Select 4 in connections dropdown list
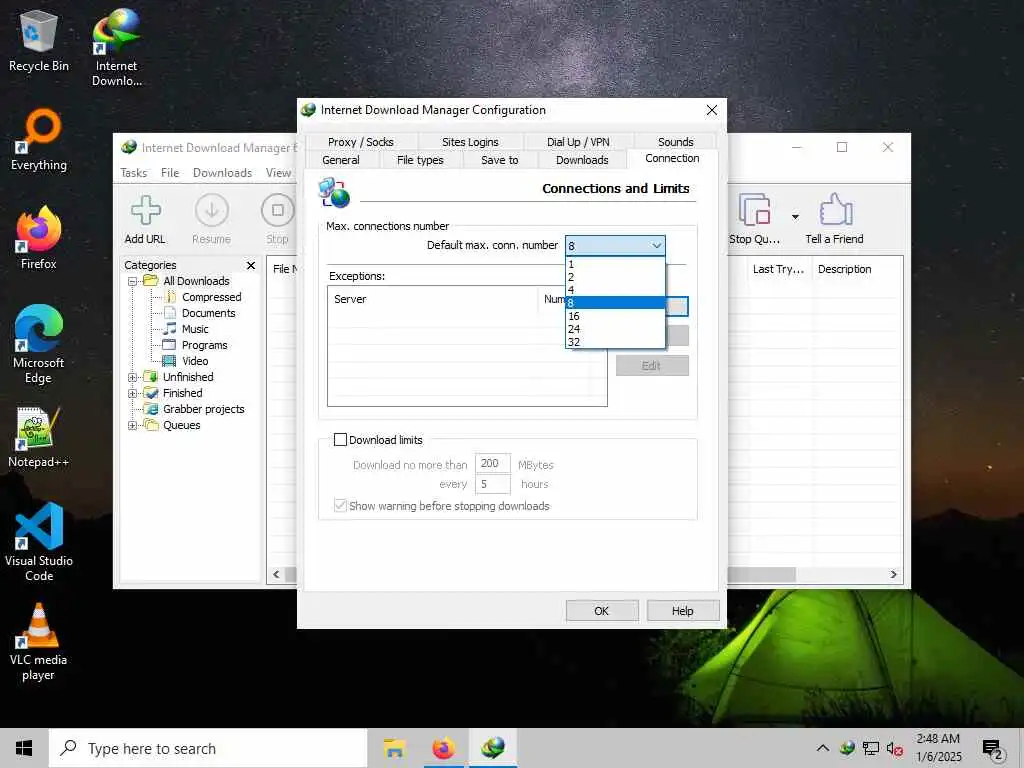Image resolution: width=1024 pixels, height=768 pixels. tap(615, 290)
